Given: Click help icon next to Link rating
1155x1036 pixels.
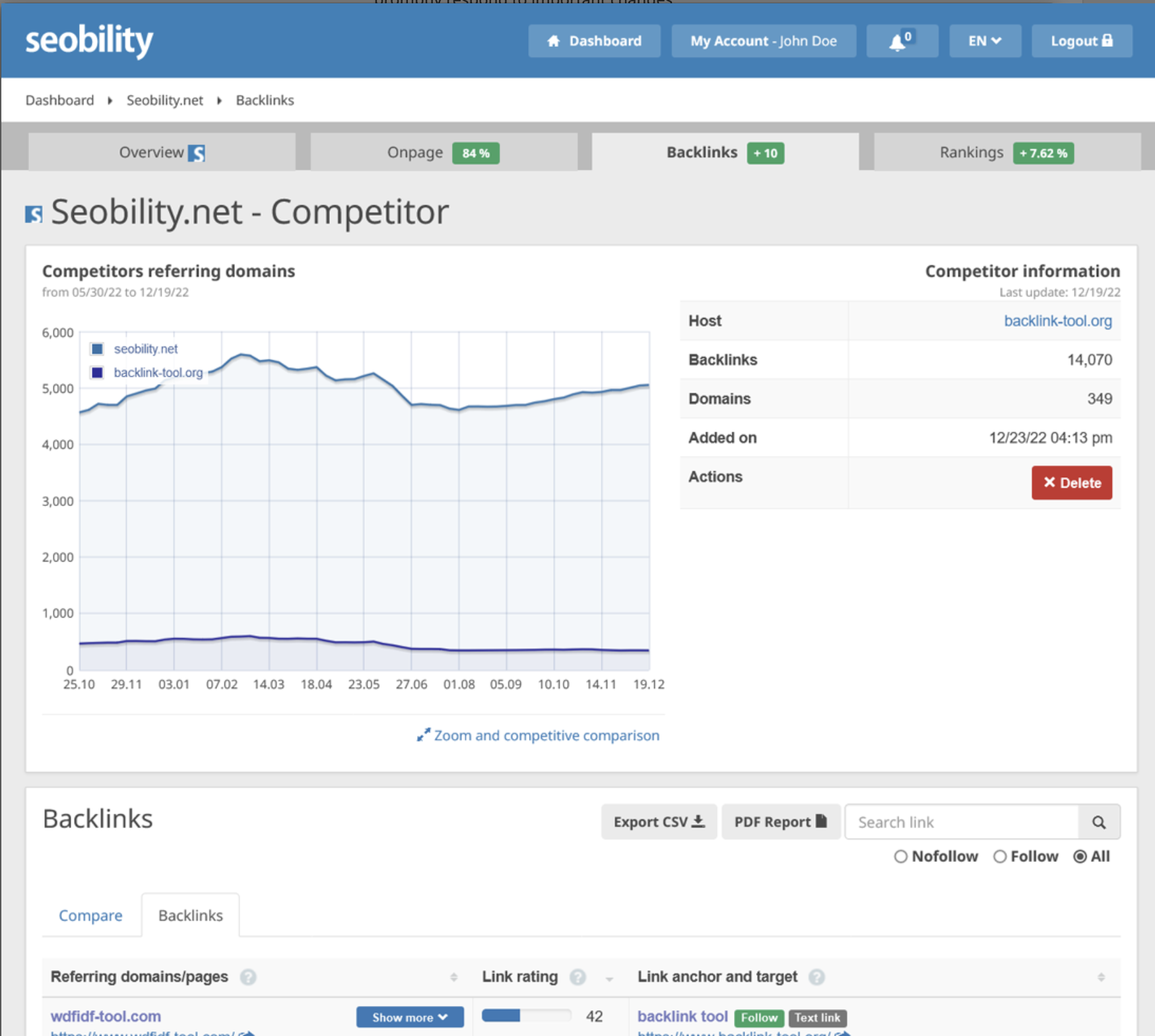Looking at the screenshot, I should coord(577,977).
